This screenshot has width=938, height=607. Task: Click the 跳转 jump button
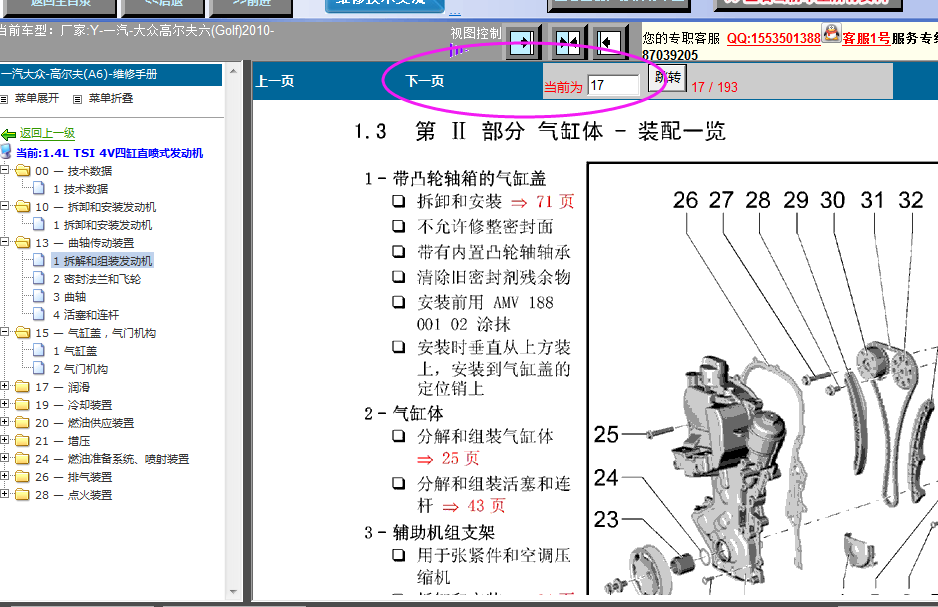(x=668, y=77)
